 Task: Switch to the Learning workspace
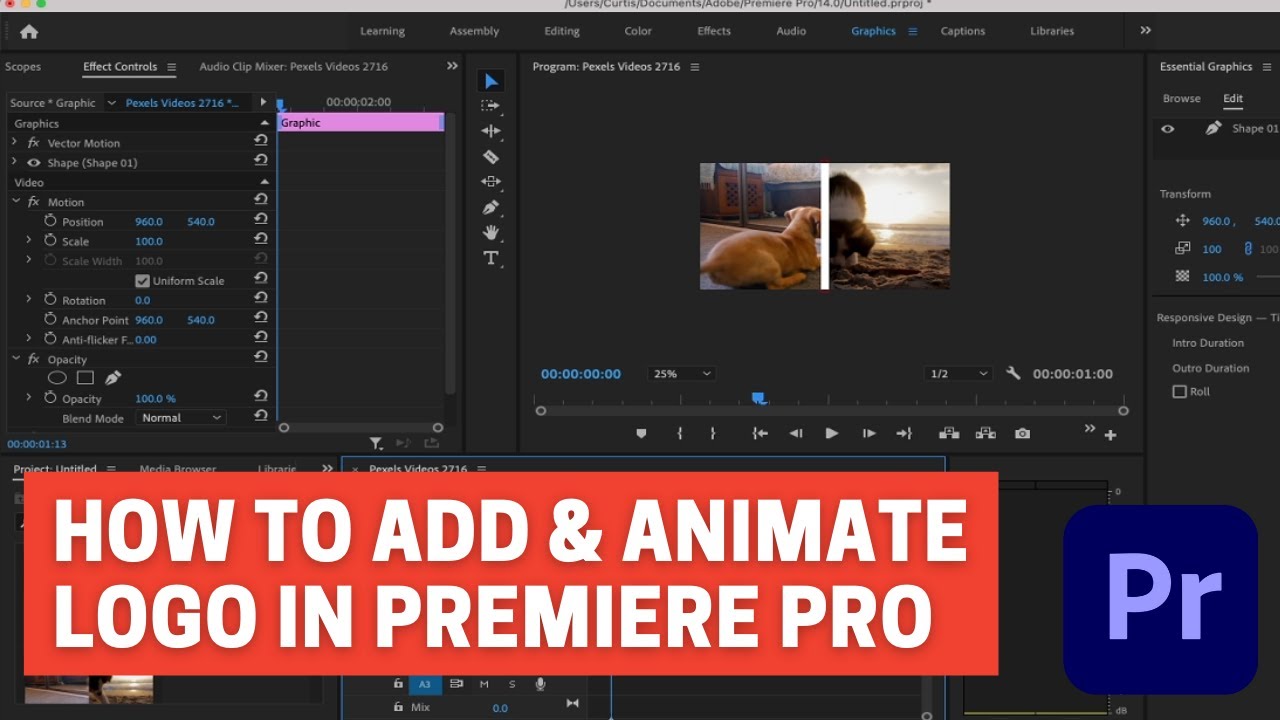click(382, 31)
